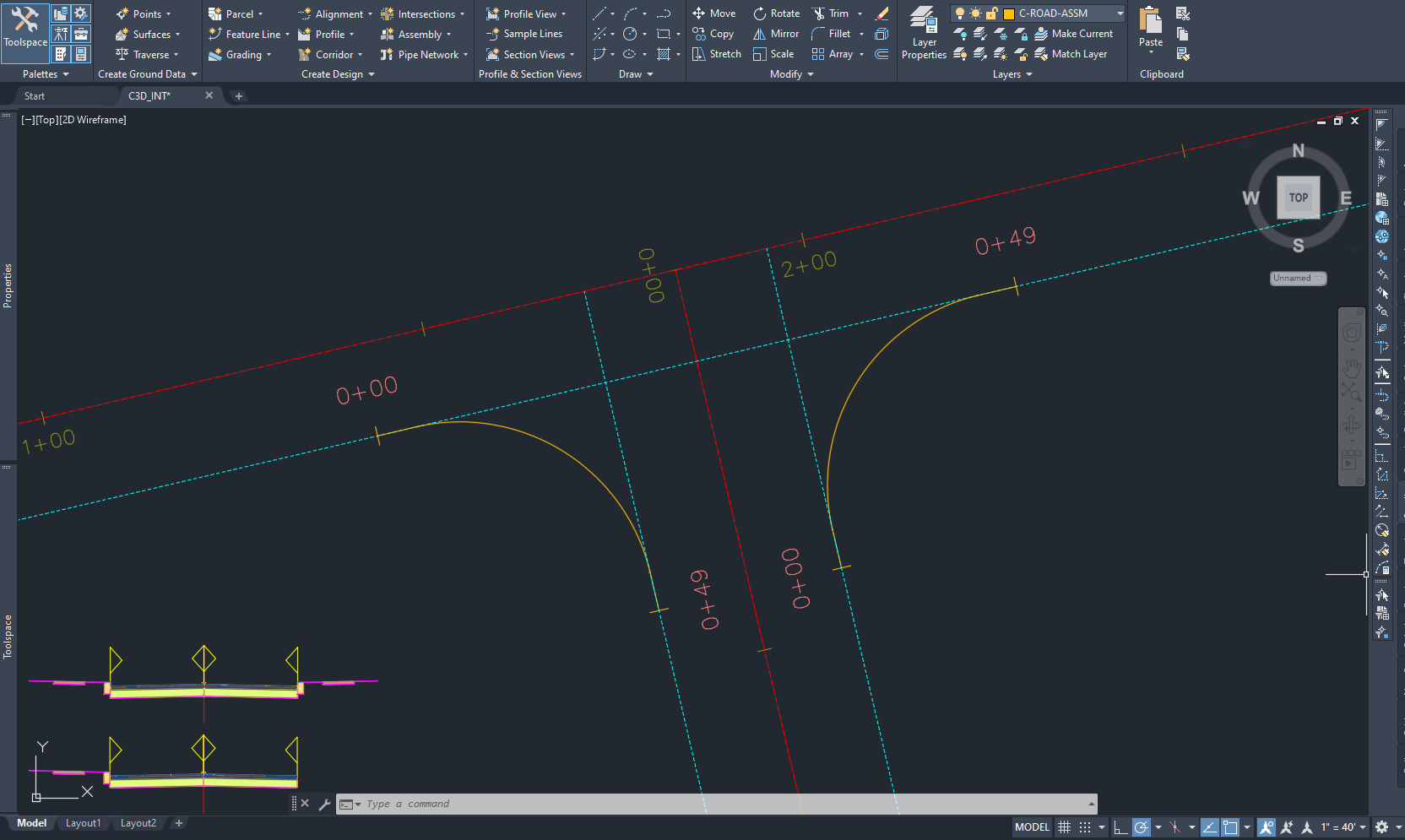Open the Toolspace palette
Image resolution: width=1405 pixels, height=840 pixels.
click(x=25, y=32)
